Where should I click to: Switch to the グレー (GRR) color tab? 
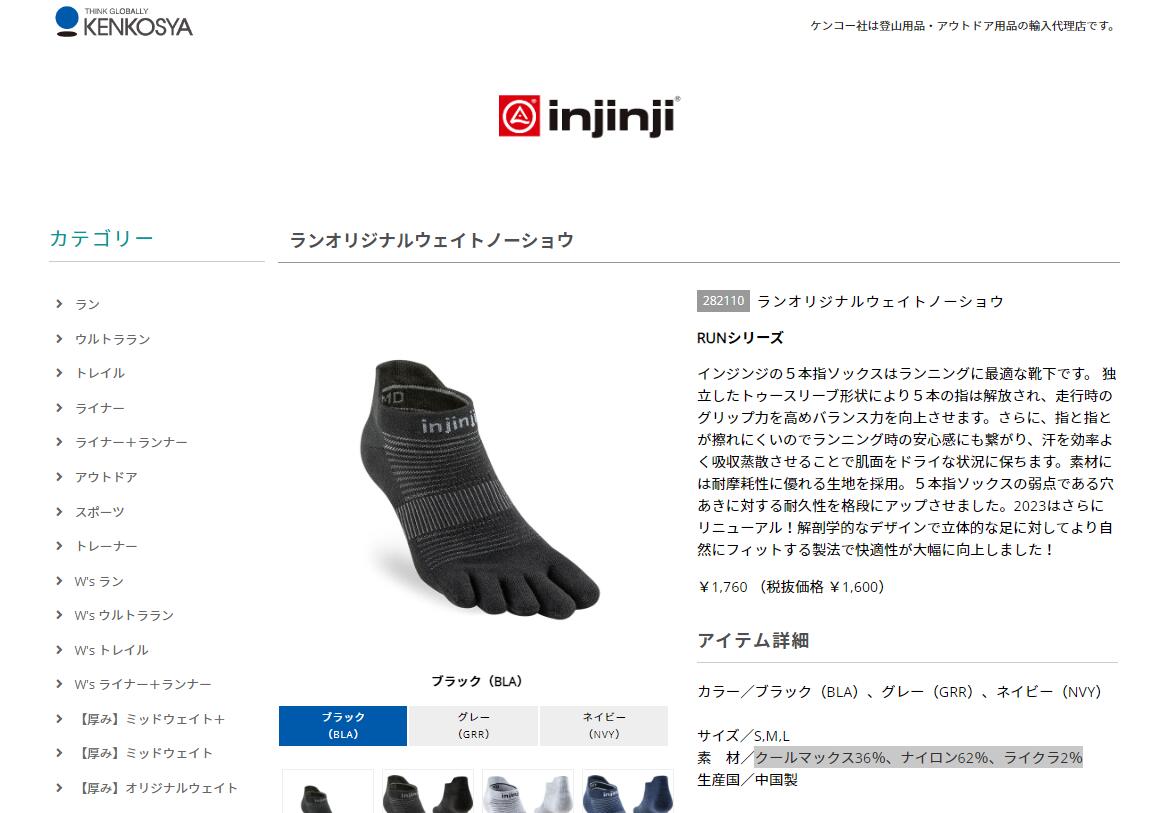click(x=473, y=726)
